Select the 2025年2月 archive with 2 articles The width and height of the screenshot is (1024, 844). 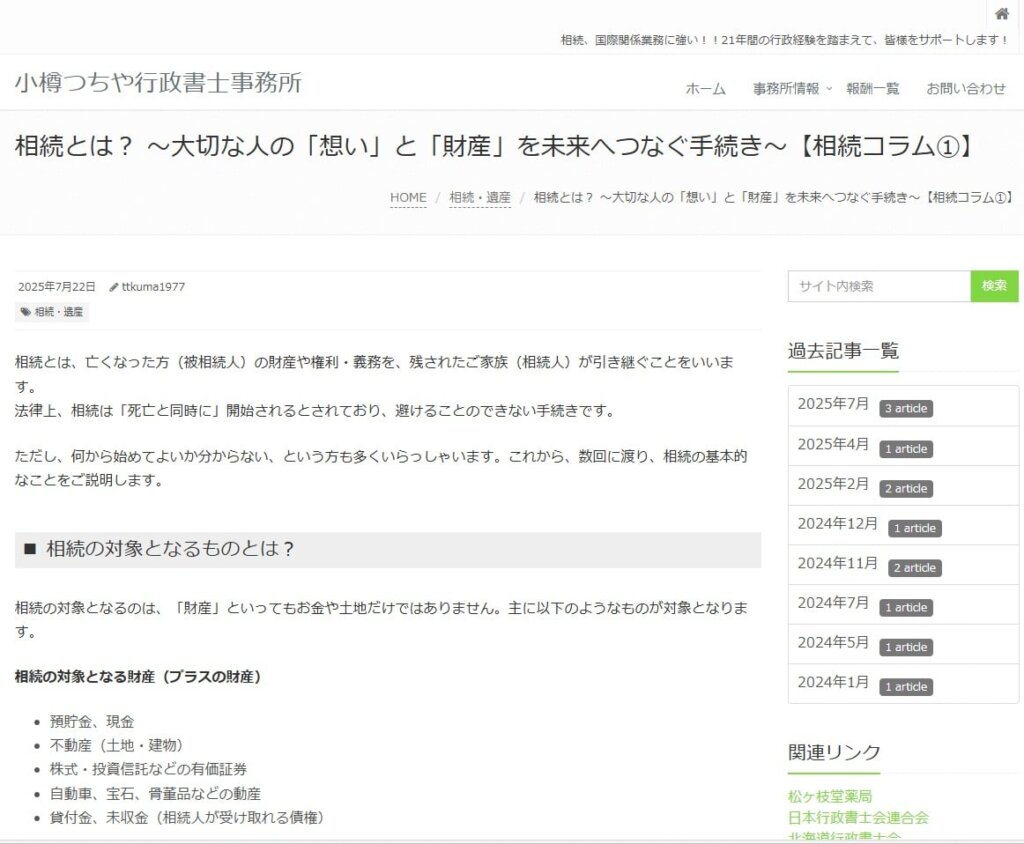pos(833,484)
